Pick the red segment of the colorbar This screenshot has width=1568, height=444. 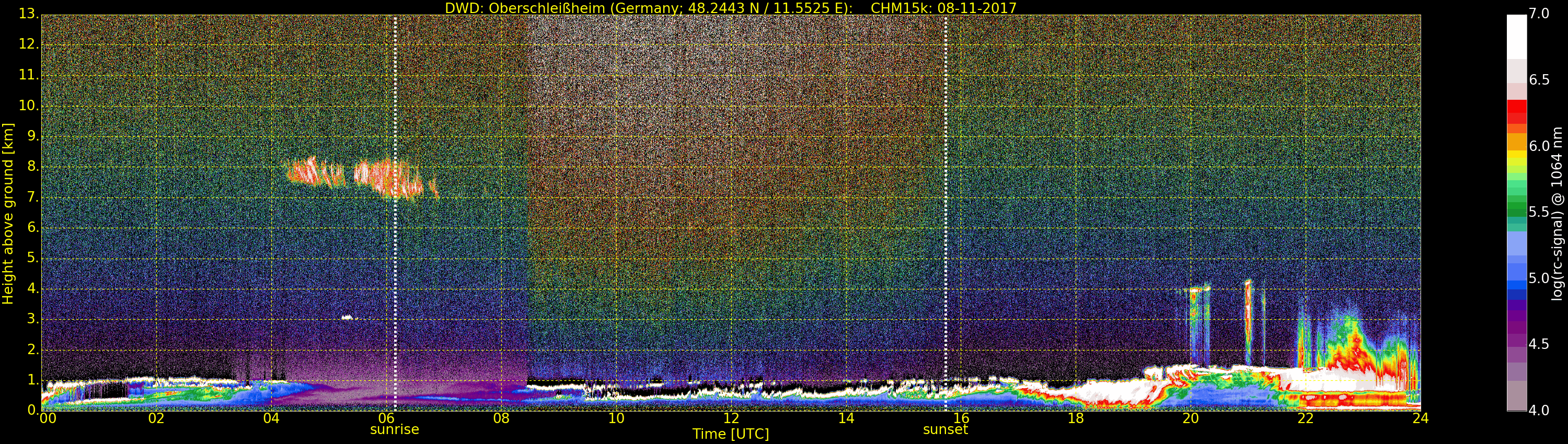coord(1516,112)
